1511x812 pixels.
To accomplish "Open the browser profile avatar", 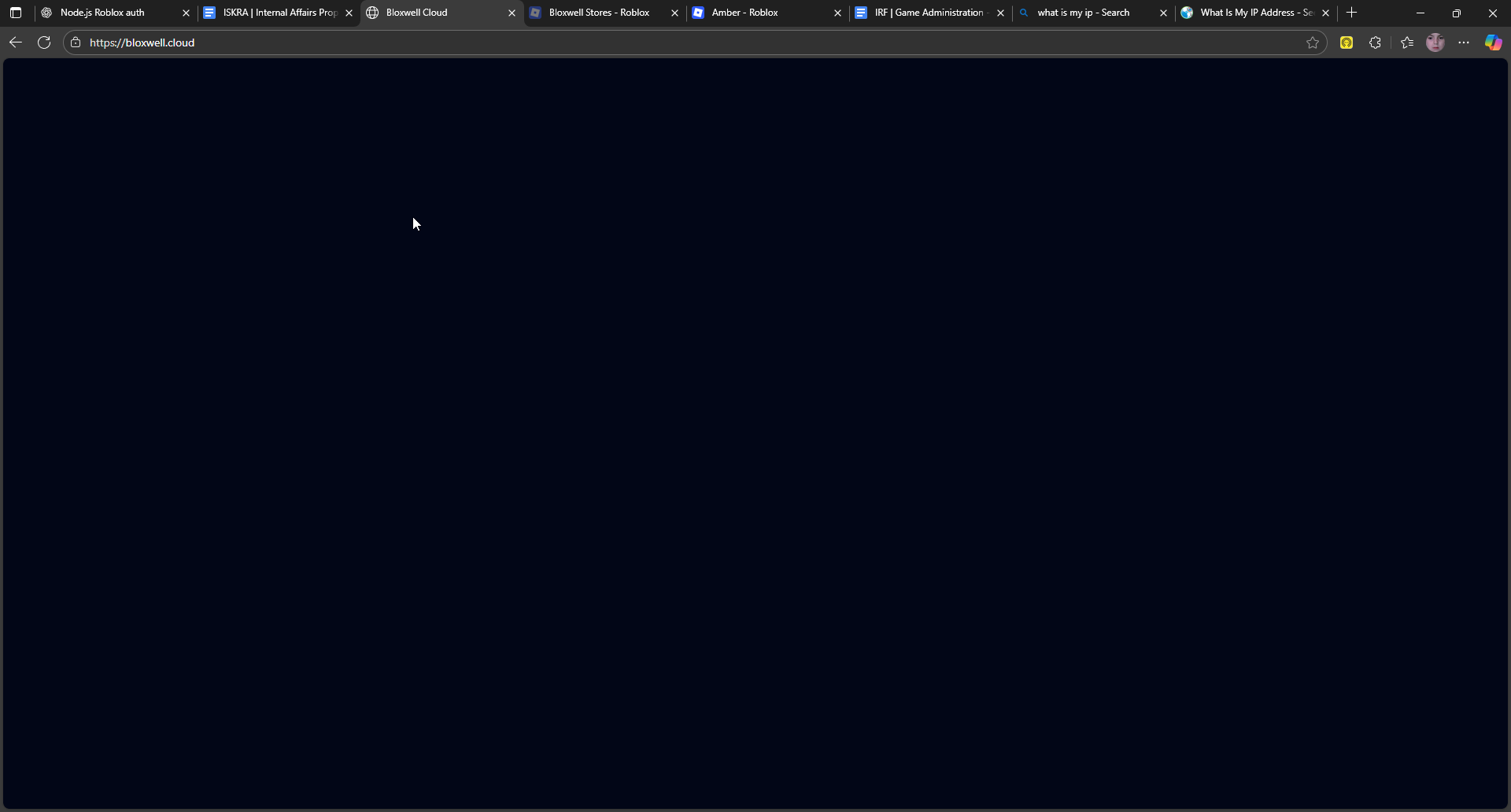I will 1435,42.
